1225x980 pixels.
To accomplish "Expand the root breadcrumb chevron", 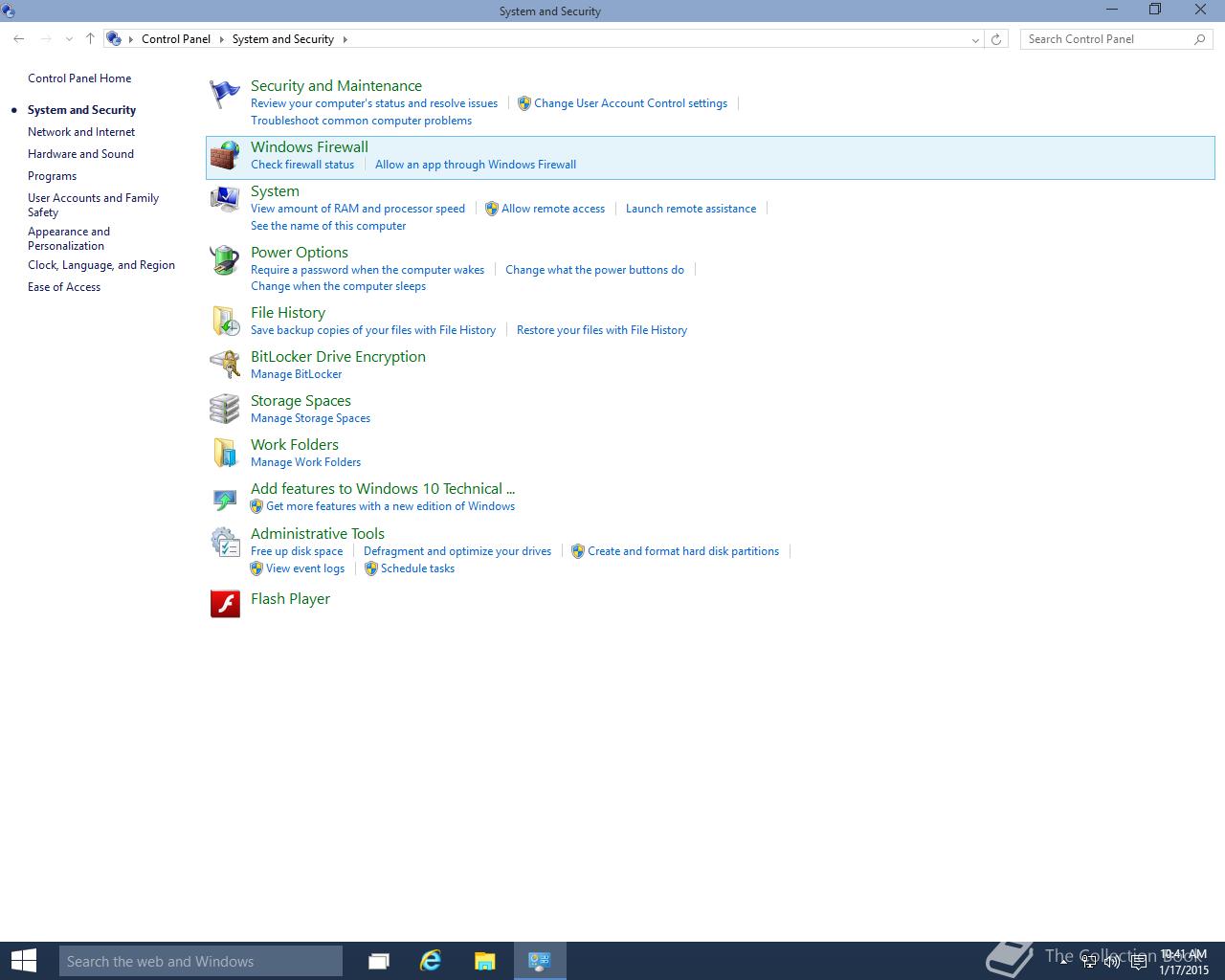I will (131, 39).
